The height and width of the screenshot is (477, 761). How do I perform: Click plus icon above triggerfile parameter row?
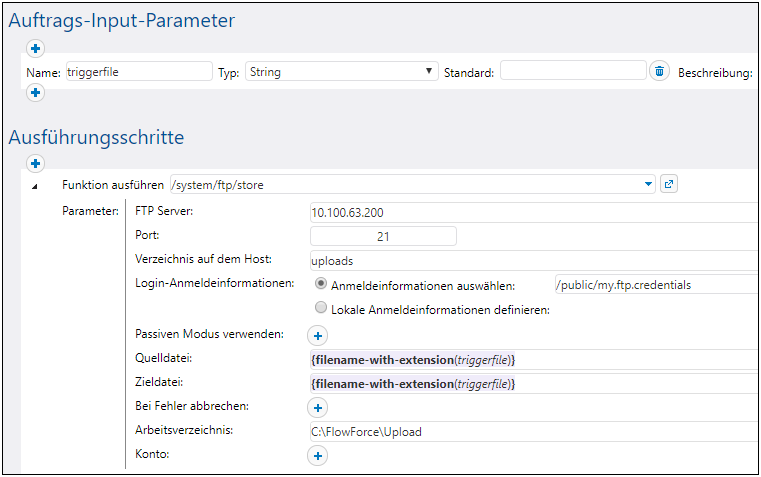click(x=34, y=48)
